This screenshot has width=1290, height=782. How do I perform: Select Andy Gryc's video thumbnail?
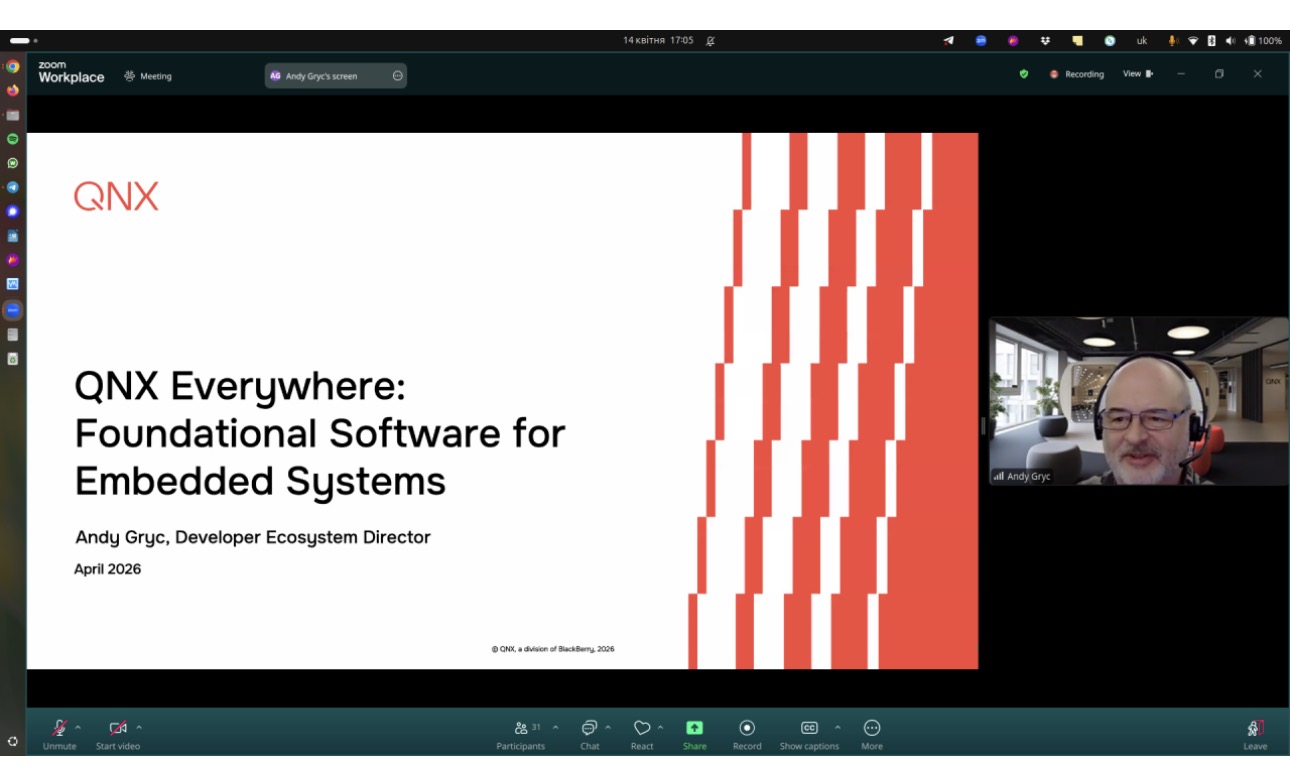coord(1138,401)
